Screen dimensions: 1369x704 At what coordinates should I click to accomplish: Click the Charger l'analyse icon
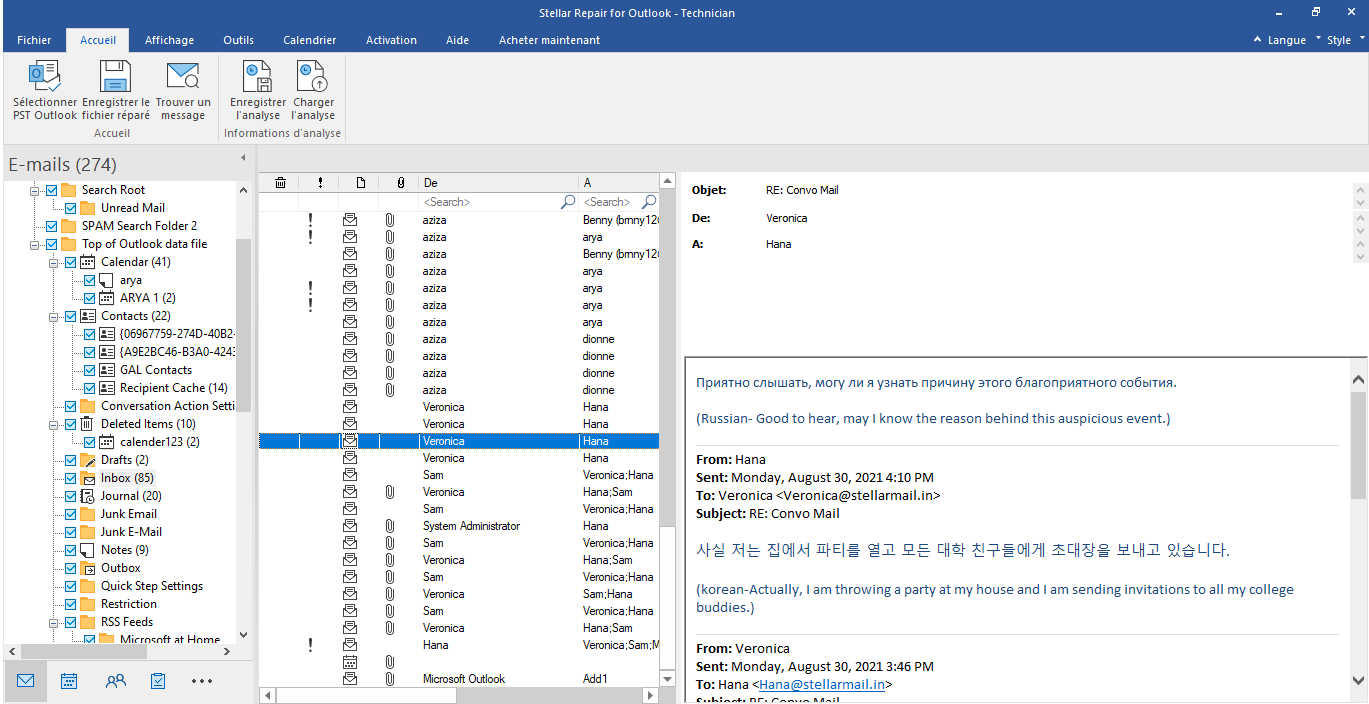(x=313, y=77)
